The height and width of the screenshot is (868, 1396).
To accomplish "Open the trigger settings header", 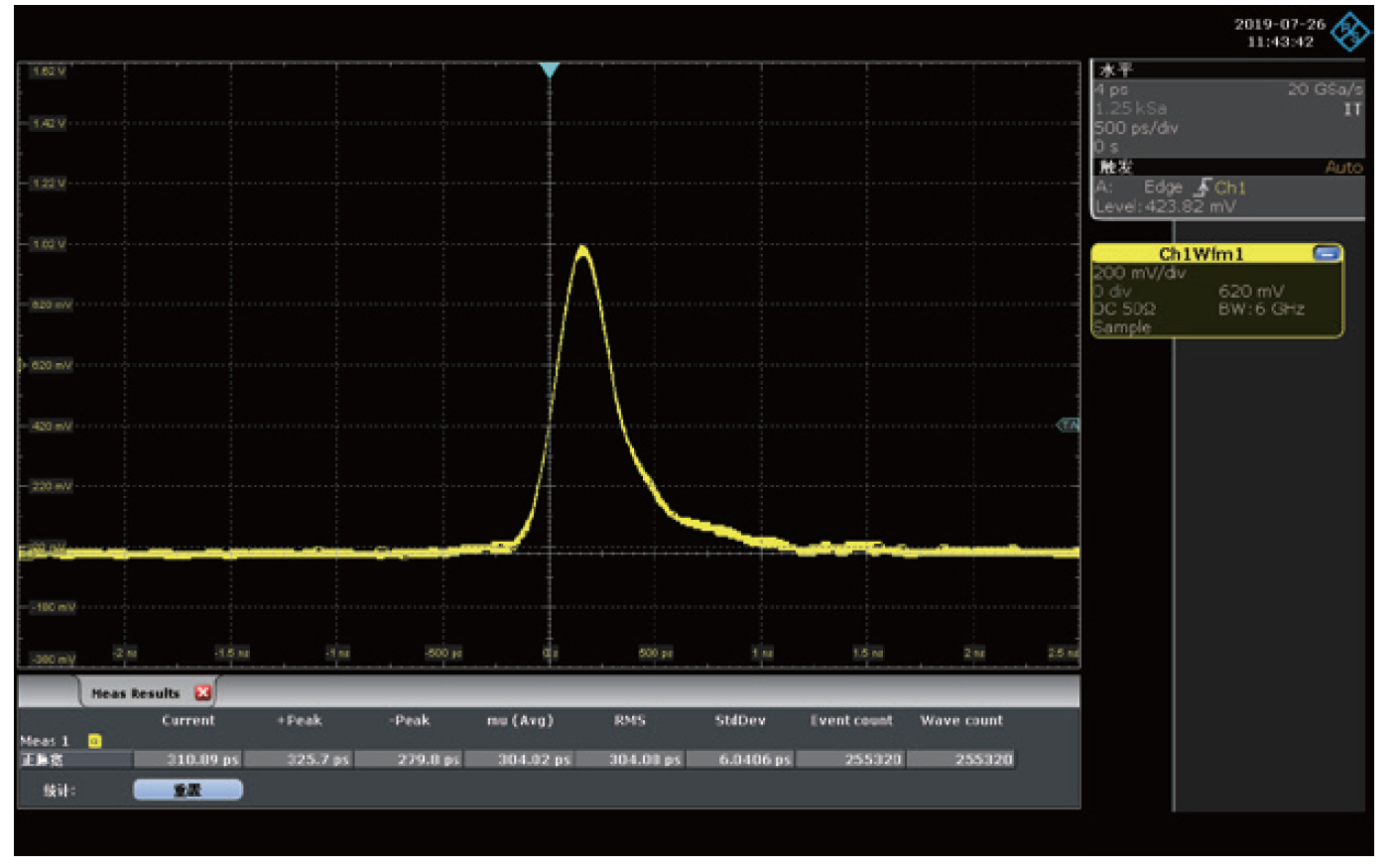I will pos(1116,168).
